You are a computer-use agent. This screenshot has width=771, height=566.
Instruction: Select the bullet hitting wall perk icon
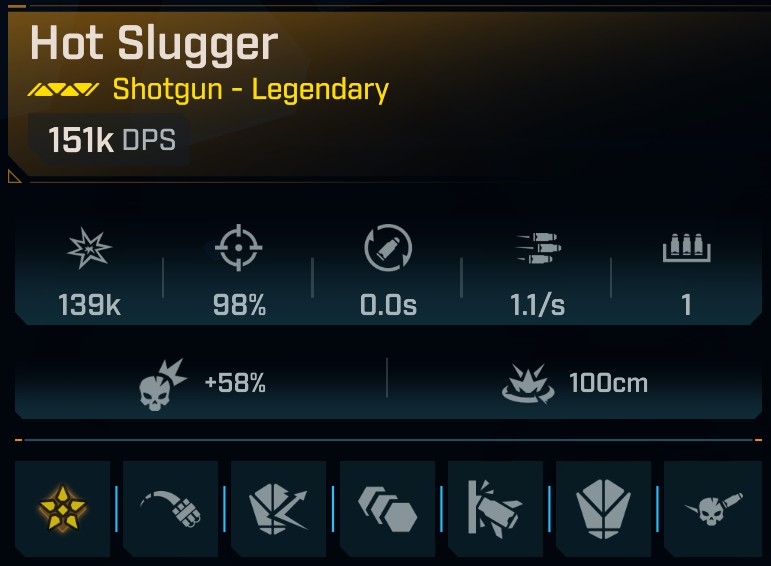(x=495, y=508)
